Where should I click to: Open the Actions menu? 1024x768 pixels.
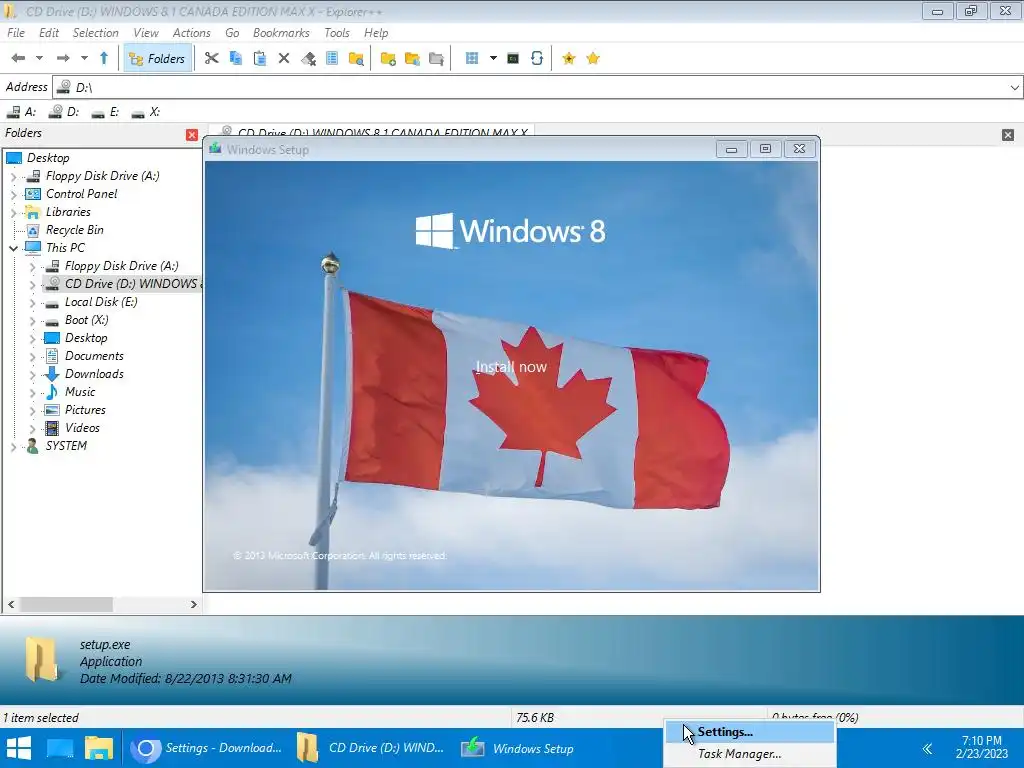click(191, 33)
